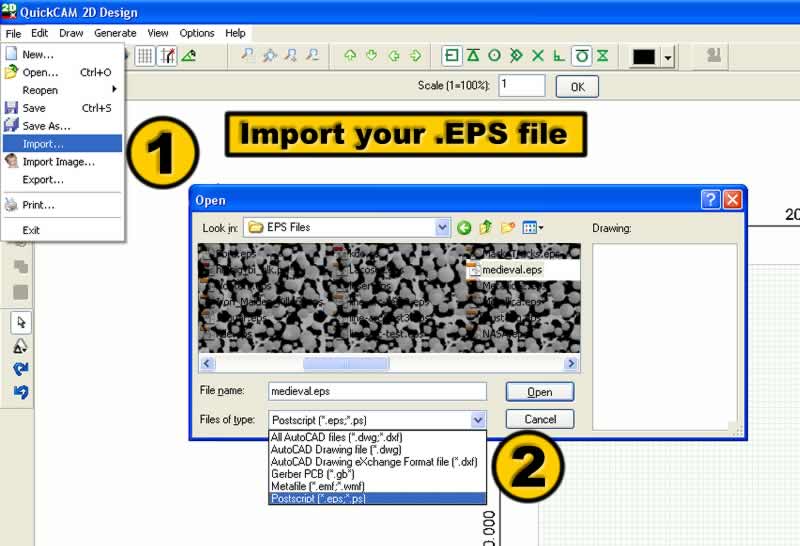Screen dimensions: 800x546
Task: Choose Exit in the File menu
Action: pyautogui.click(x=62, y=230)
